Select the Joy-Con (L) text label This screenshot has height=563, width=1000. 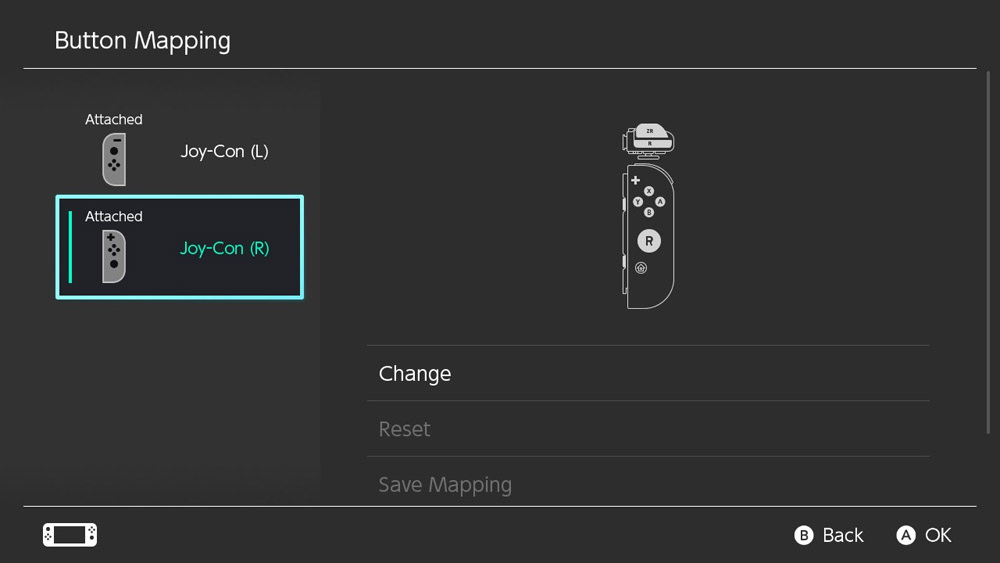click(x=224, y=152)
